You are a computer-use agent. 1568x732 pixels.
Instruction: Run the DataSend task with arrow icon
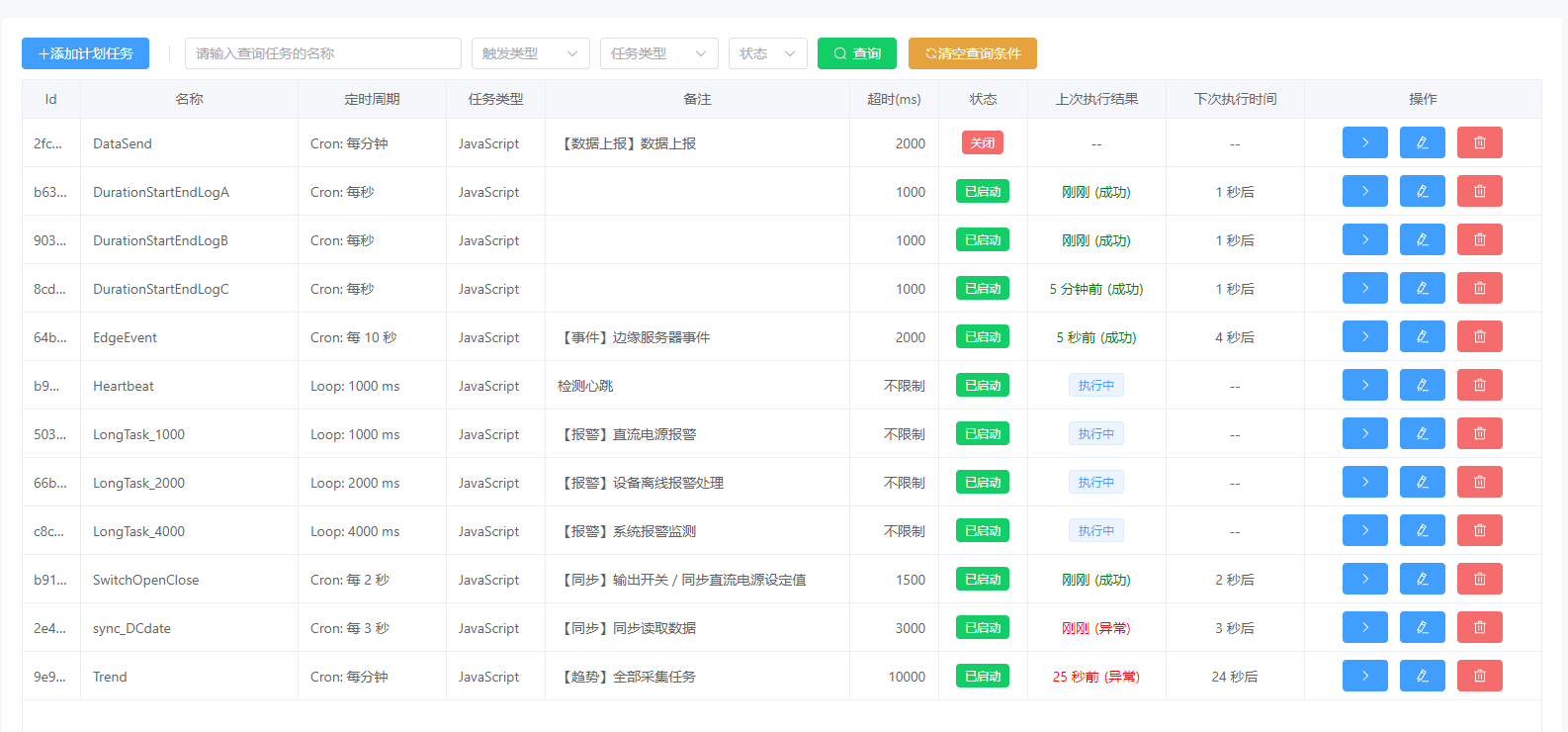click(x=1364, y=142)
